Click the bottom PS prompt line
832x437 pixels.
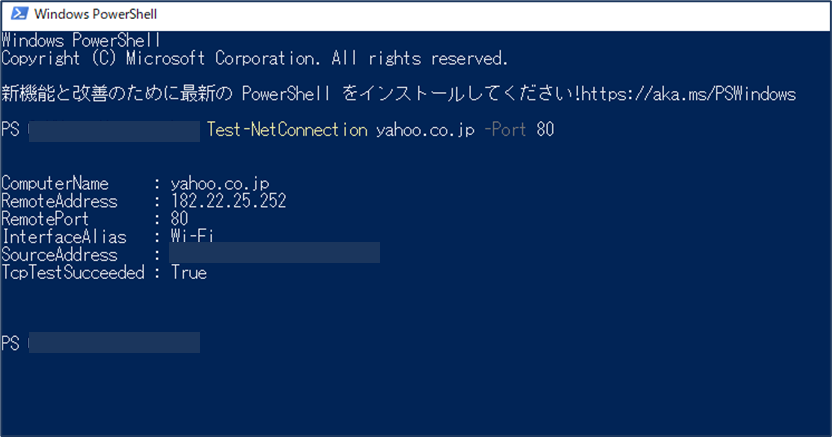tap(101, 343)
